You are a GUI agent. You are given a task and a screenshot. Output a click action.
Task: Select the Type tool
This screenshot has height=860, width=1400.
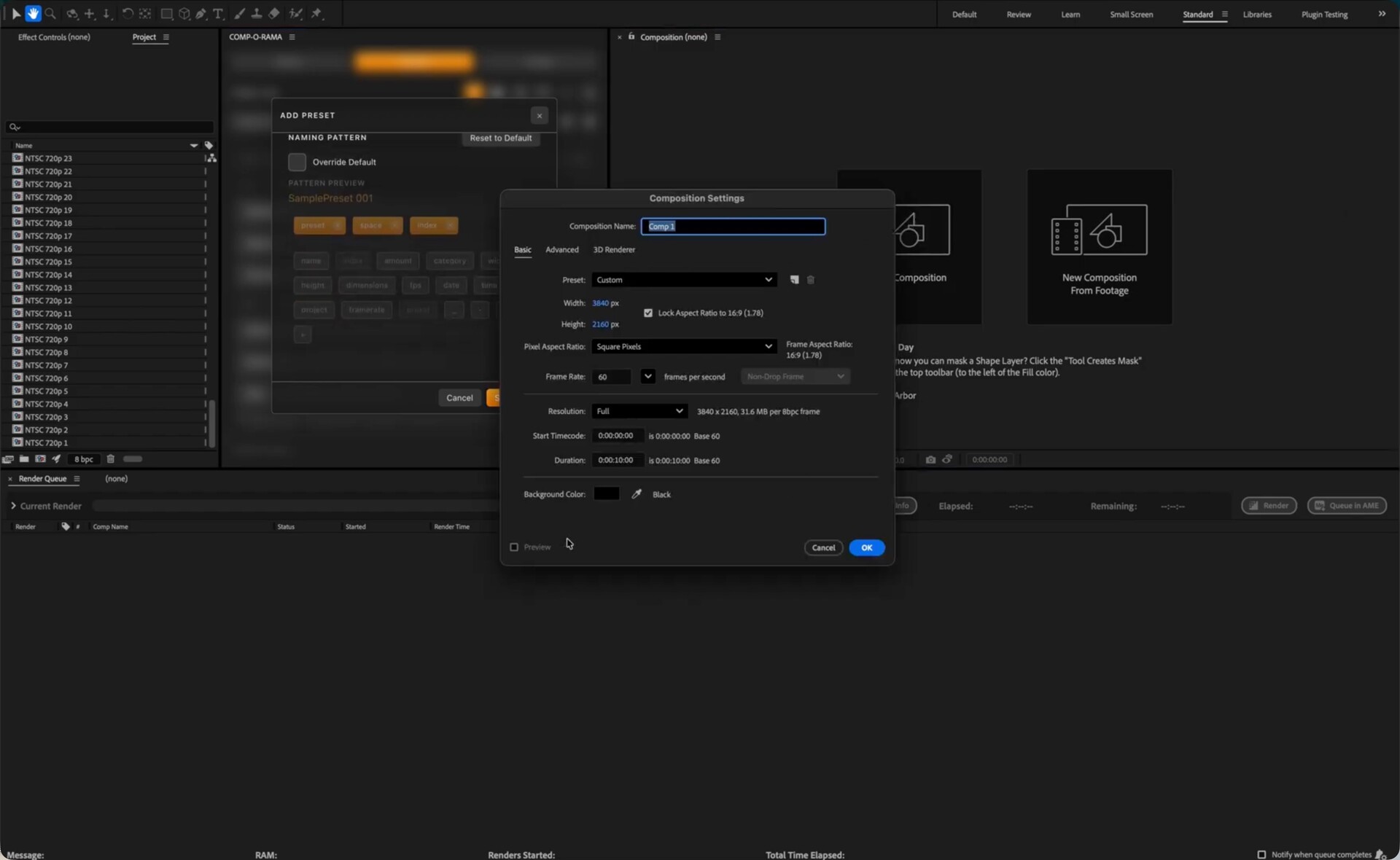pos(218,14)
